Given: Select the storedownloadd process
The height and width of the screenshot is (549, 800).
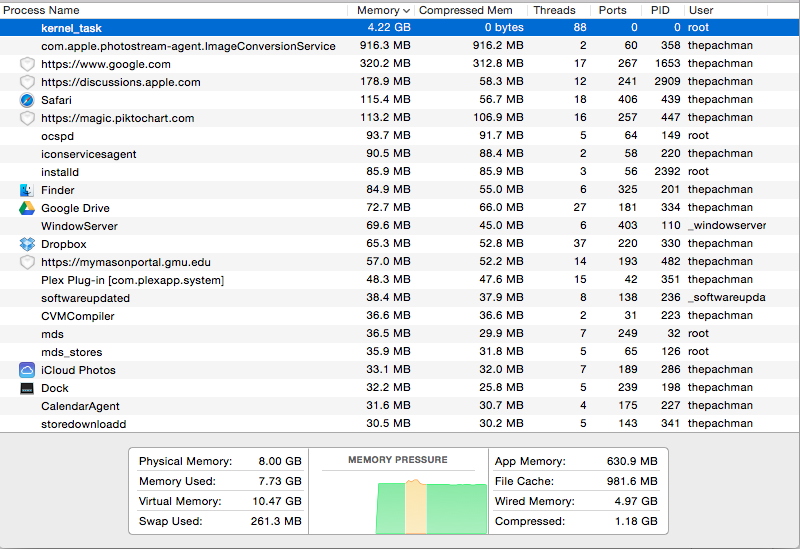Looking at the screenshot, I should click(x=83, y=424).
